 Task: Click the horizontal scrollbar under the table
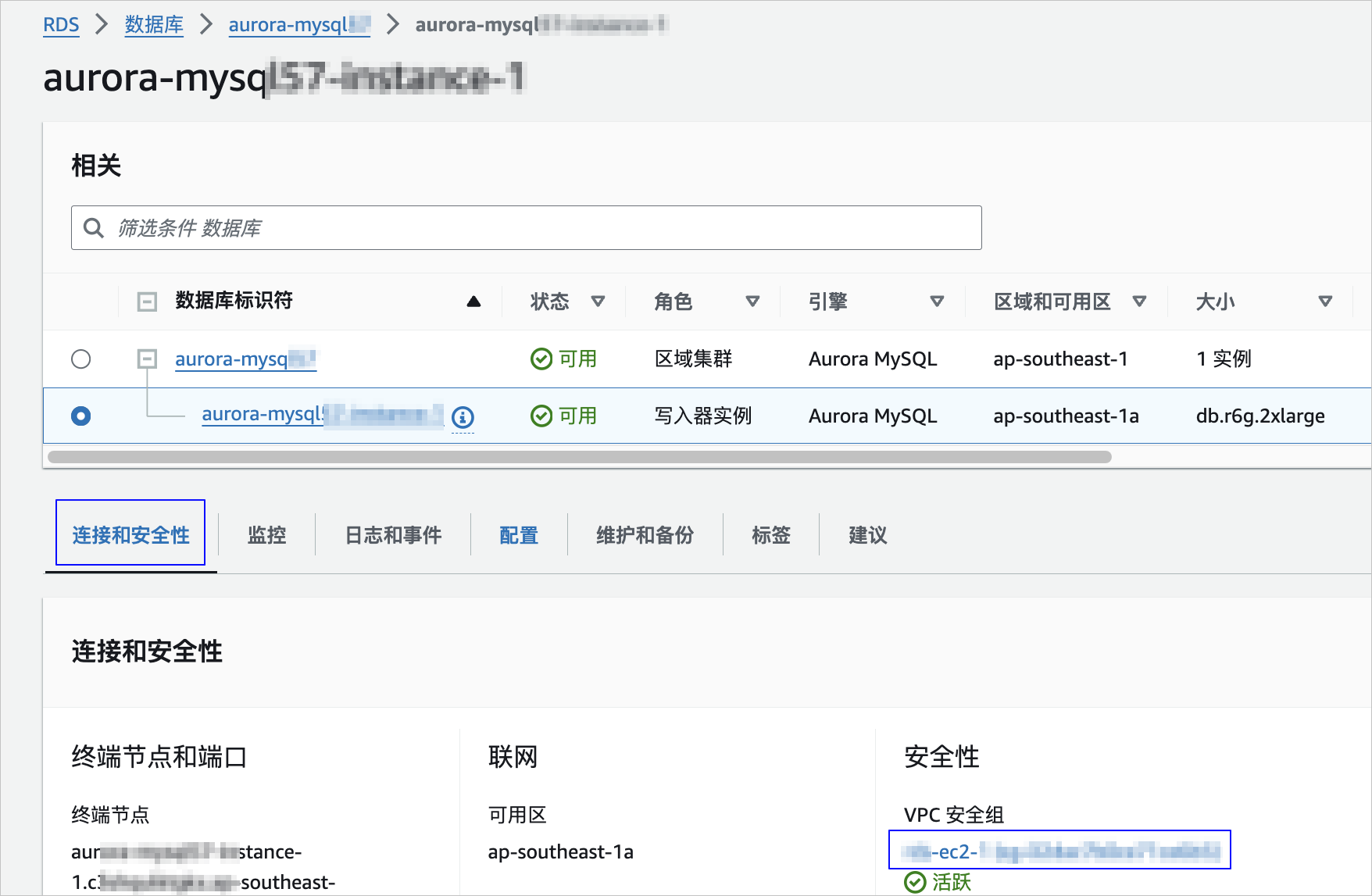click(579, 457)
